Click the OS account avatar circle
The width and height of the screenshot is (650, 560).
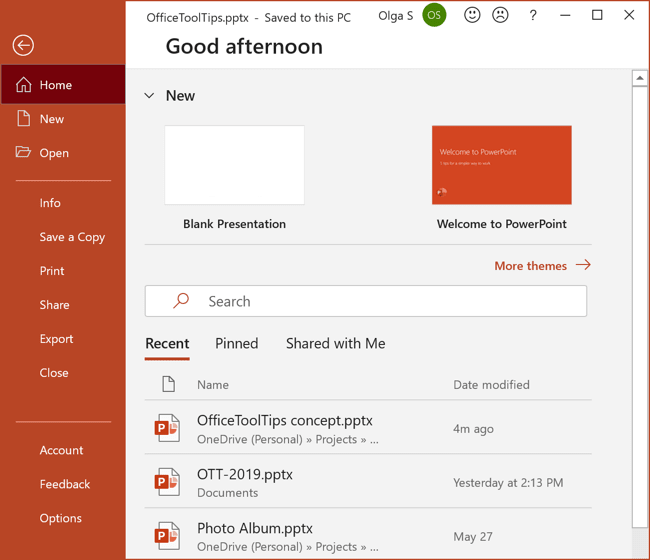pos(434,15)
